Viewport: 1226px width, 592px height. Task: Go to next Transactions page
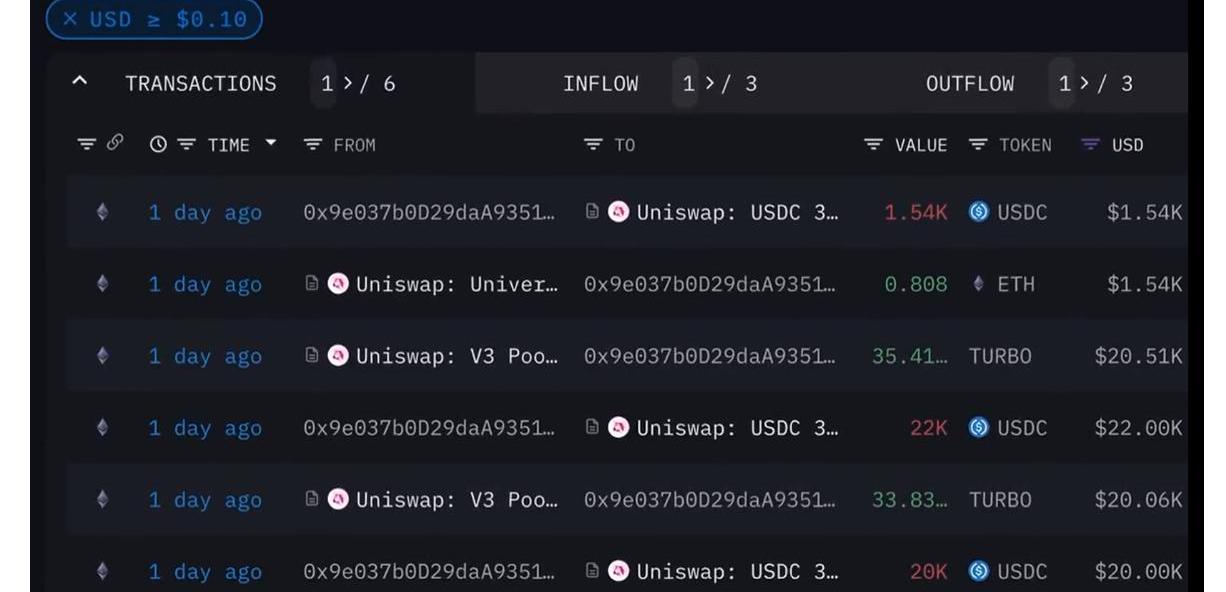tap(348, 84)
